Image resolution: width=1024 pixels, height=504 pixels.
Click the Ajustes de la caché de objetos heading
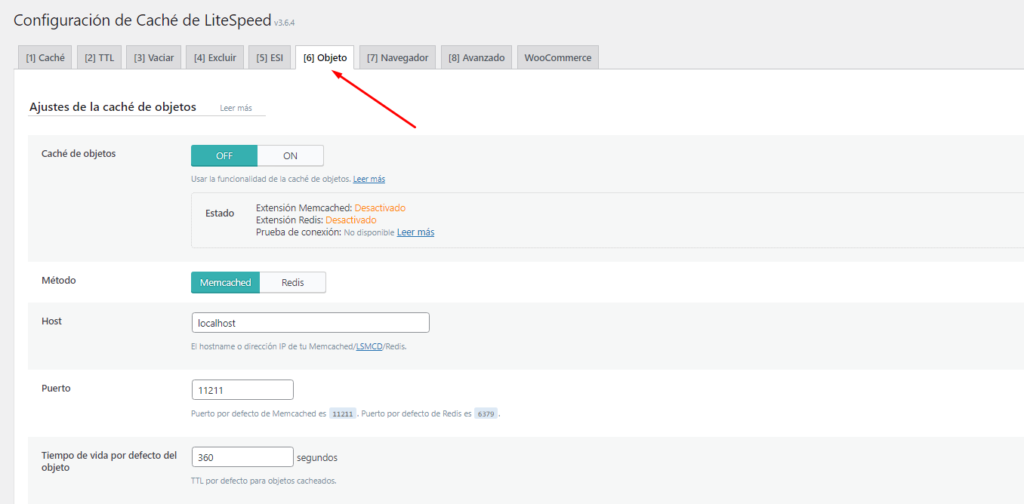(113, 107)
